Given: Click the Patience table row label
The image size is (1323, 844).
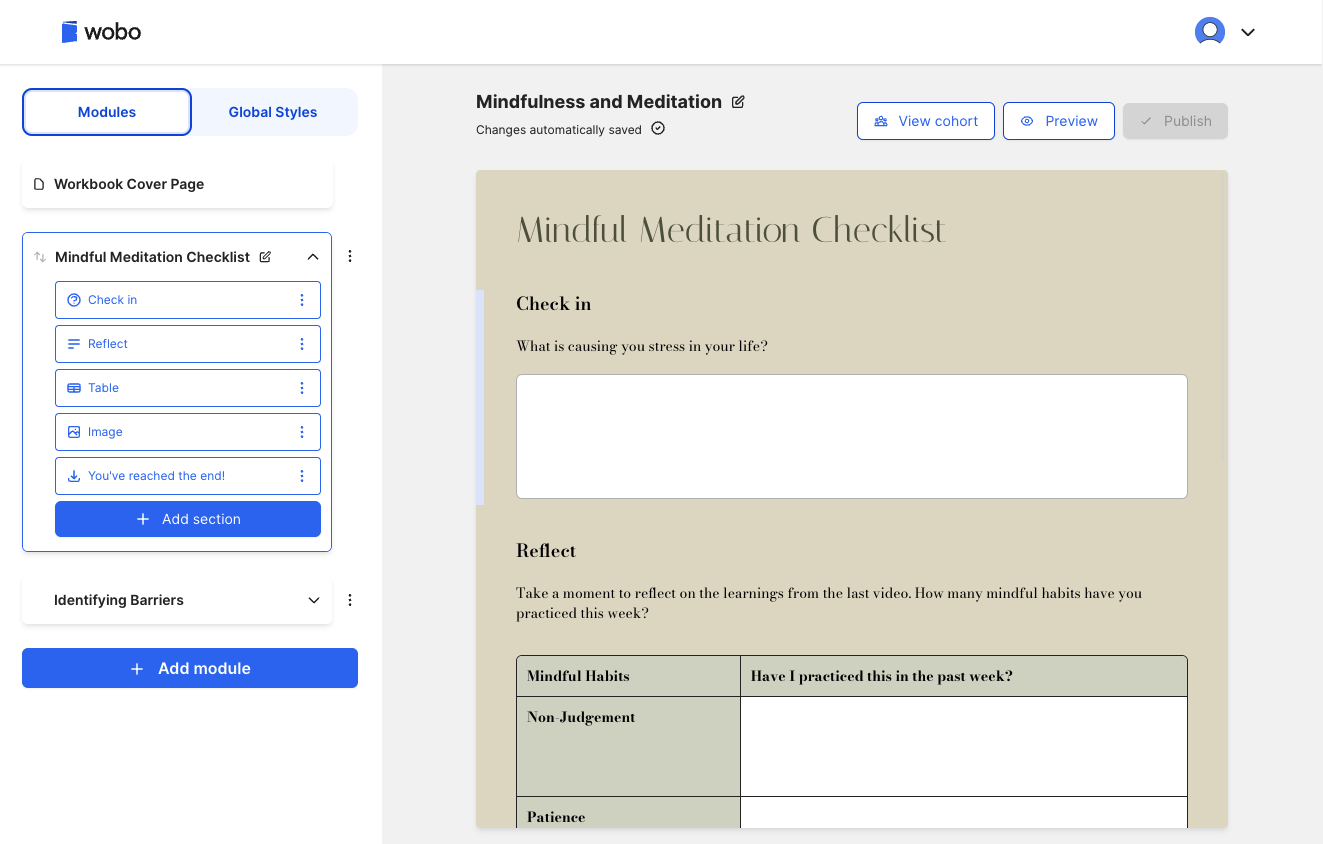Looking at the screenshot, I should tap(556, 817).
